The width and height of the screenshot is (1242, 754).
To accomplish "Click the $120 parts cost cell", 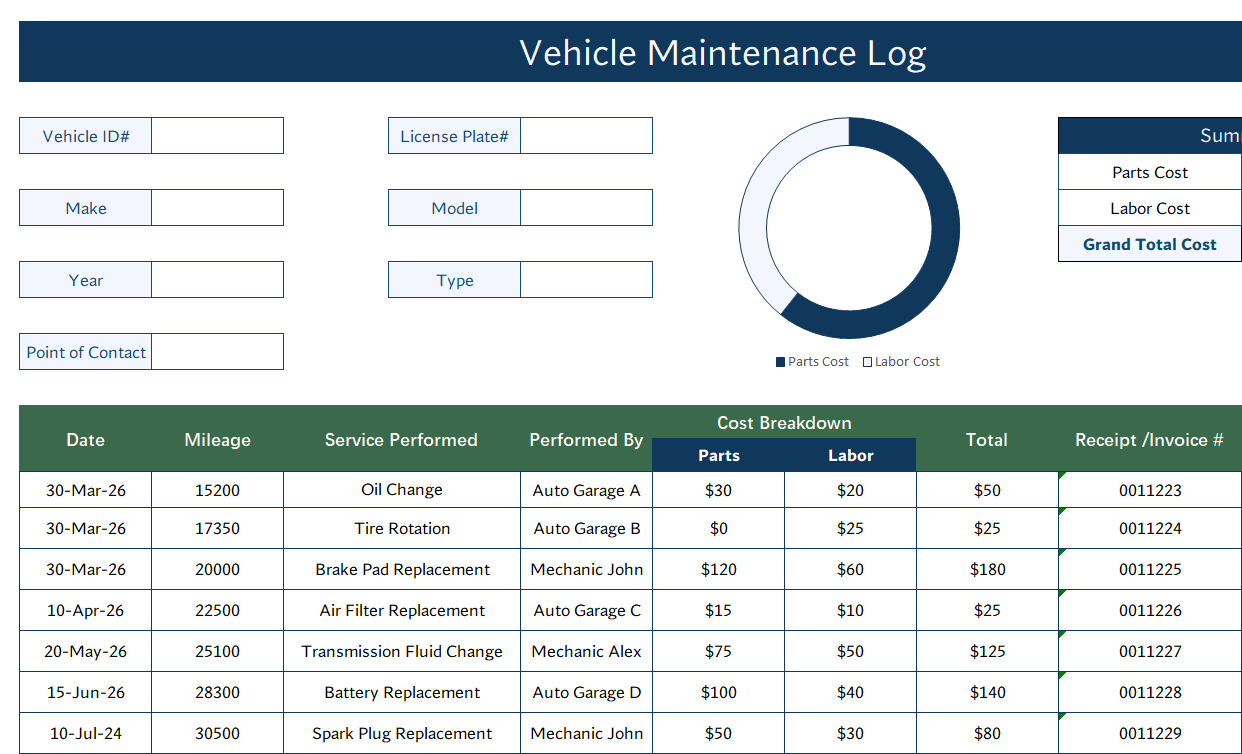I will tap(718, 569).
